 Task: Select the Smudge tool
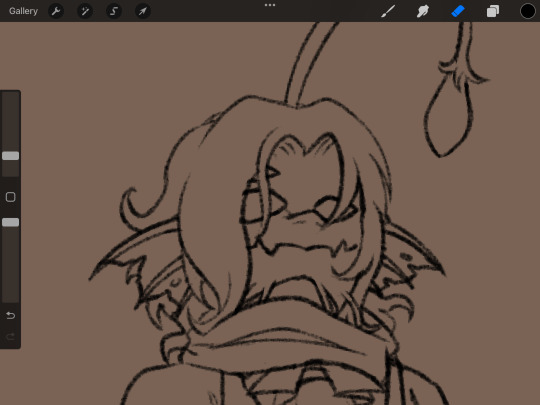tap(423, 11)
